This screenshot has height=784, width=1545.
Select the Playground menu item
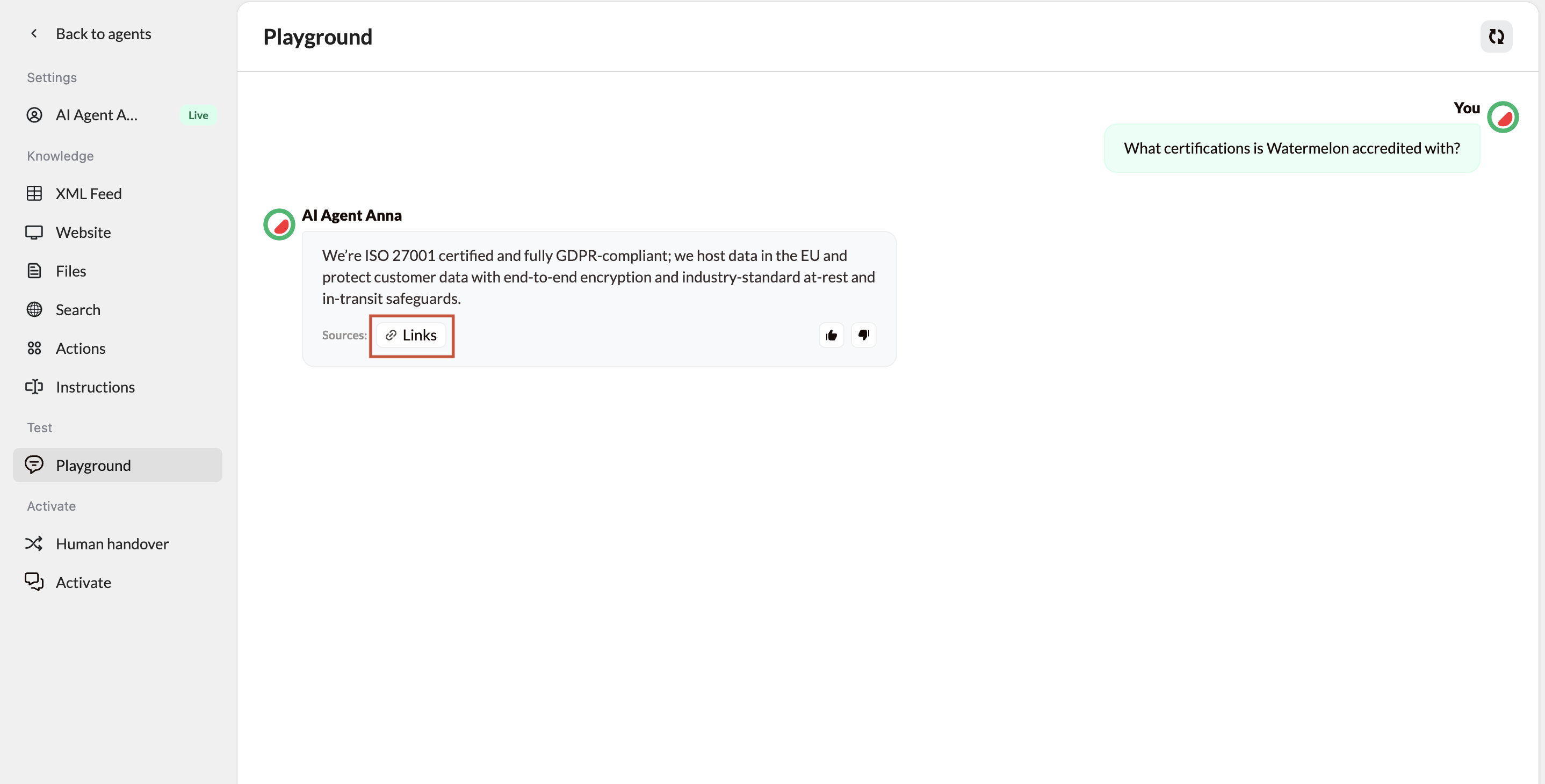[93, 465]
